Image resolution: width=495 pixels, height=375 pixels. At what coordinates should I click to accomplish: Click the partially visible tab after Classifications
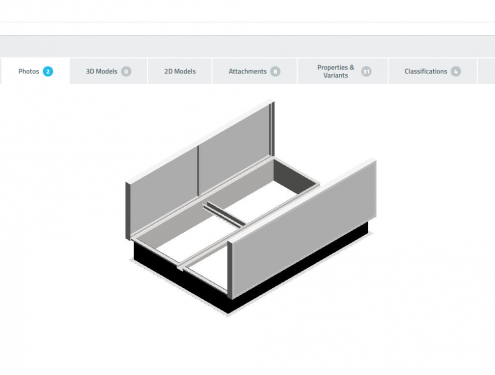[487, 71]
